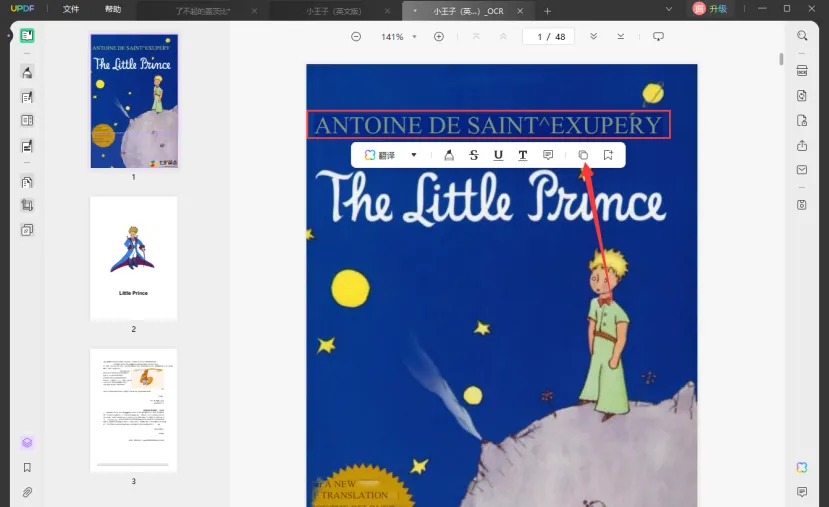Underline the selected text
The height and width of the screenshot is (507, 829).
(498, 155)
